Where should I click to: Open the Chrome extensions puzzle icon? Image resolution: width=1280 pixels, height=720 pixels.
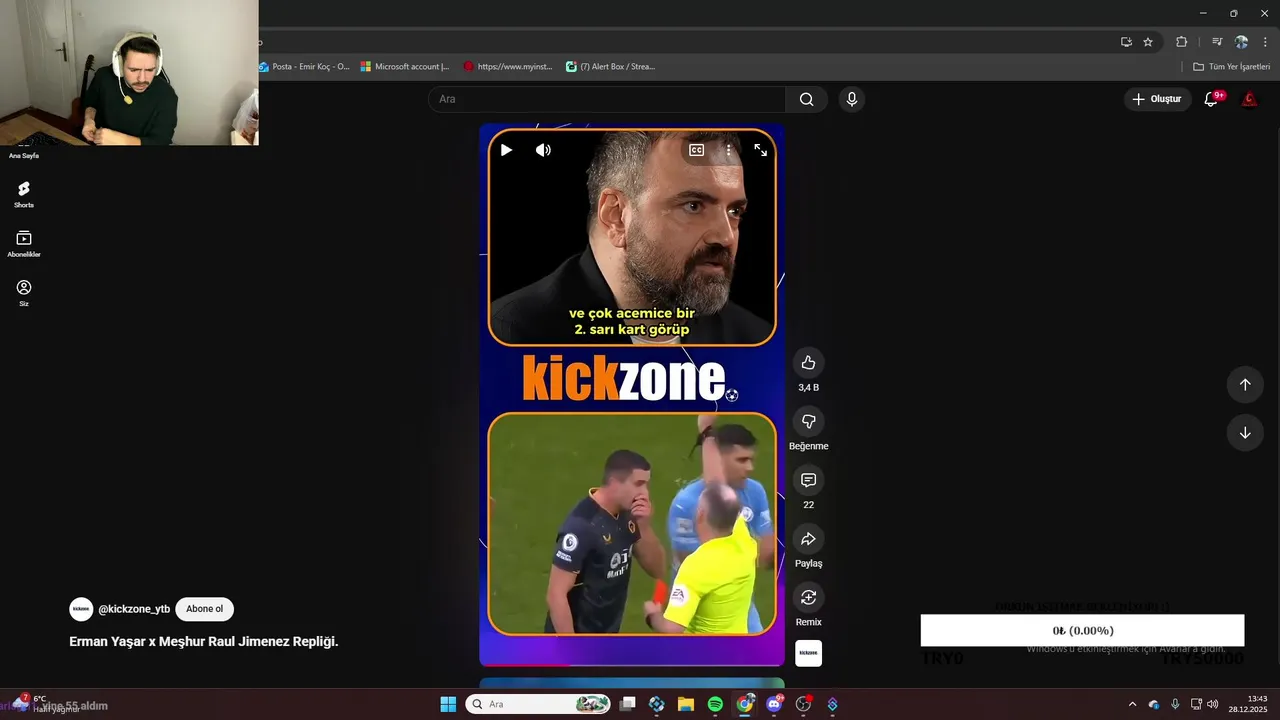pos(1181,42)
